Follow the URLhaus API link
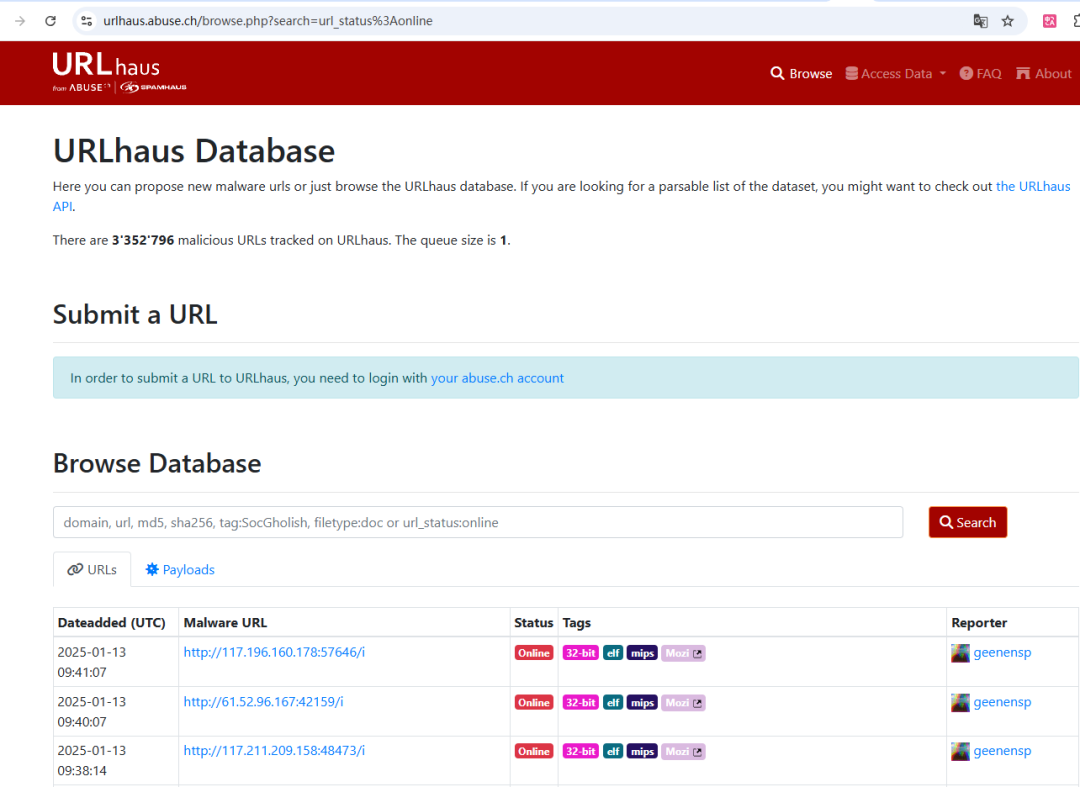The height and width of the screenshot is (787, 1080). click(x=1033, y=187)
